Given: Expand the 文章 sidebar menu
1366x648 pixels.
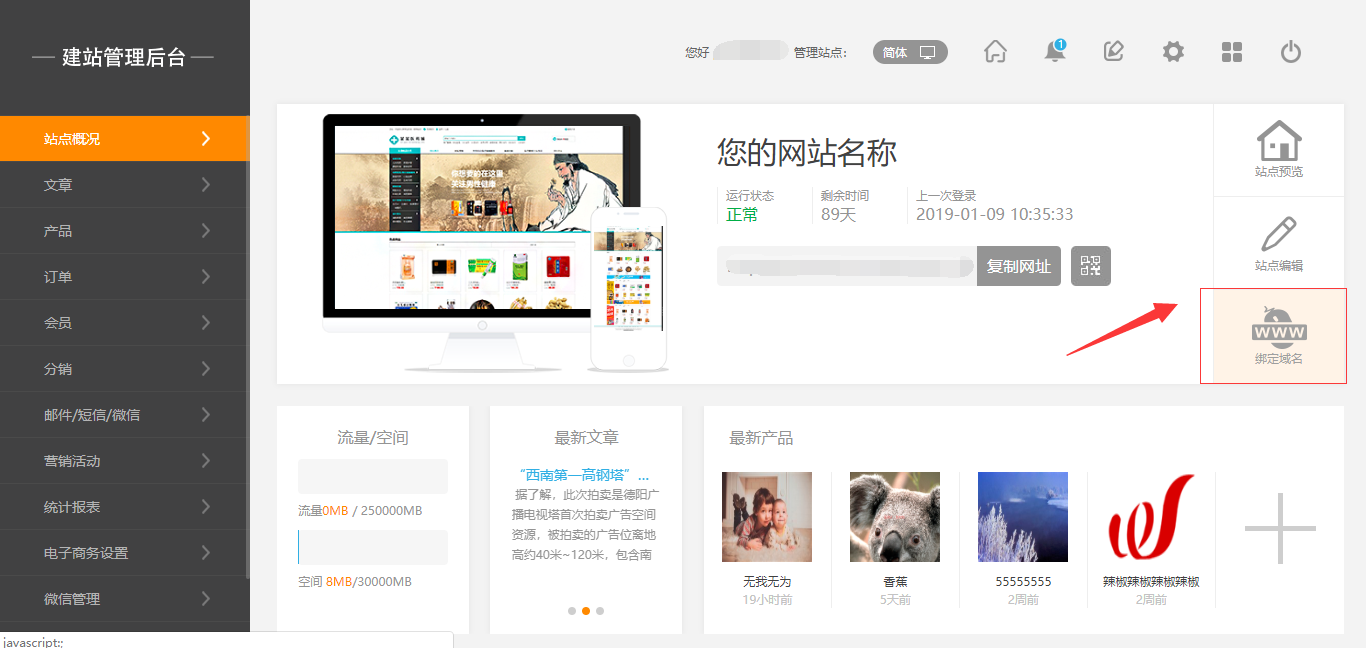Looking at the screenshot, I should [x=125, y=185].
